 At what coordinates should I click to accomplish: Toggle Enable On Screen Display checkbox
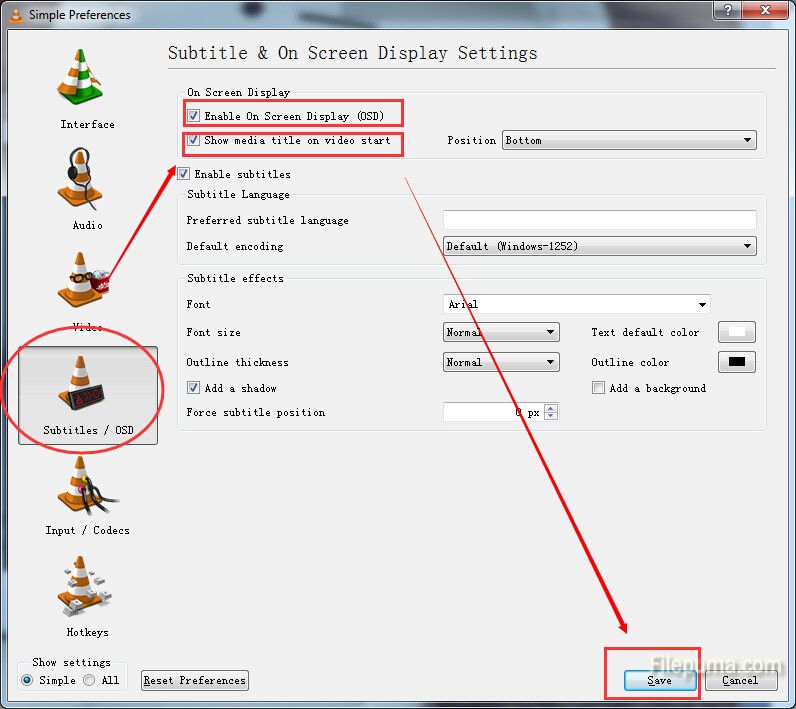194,116
